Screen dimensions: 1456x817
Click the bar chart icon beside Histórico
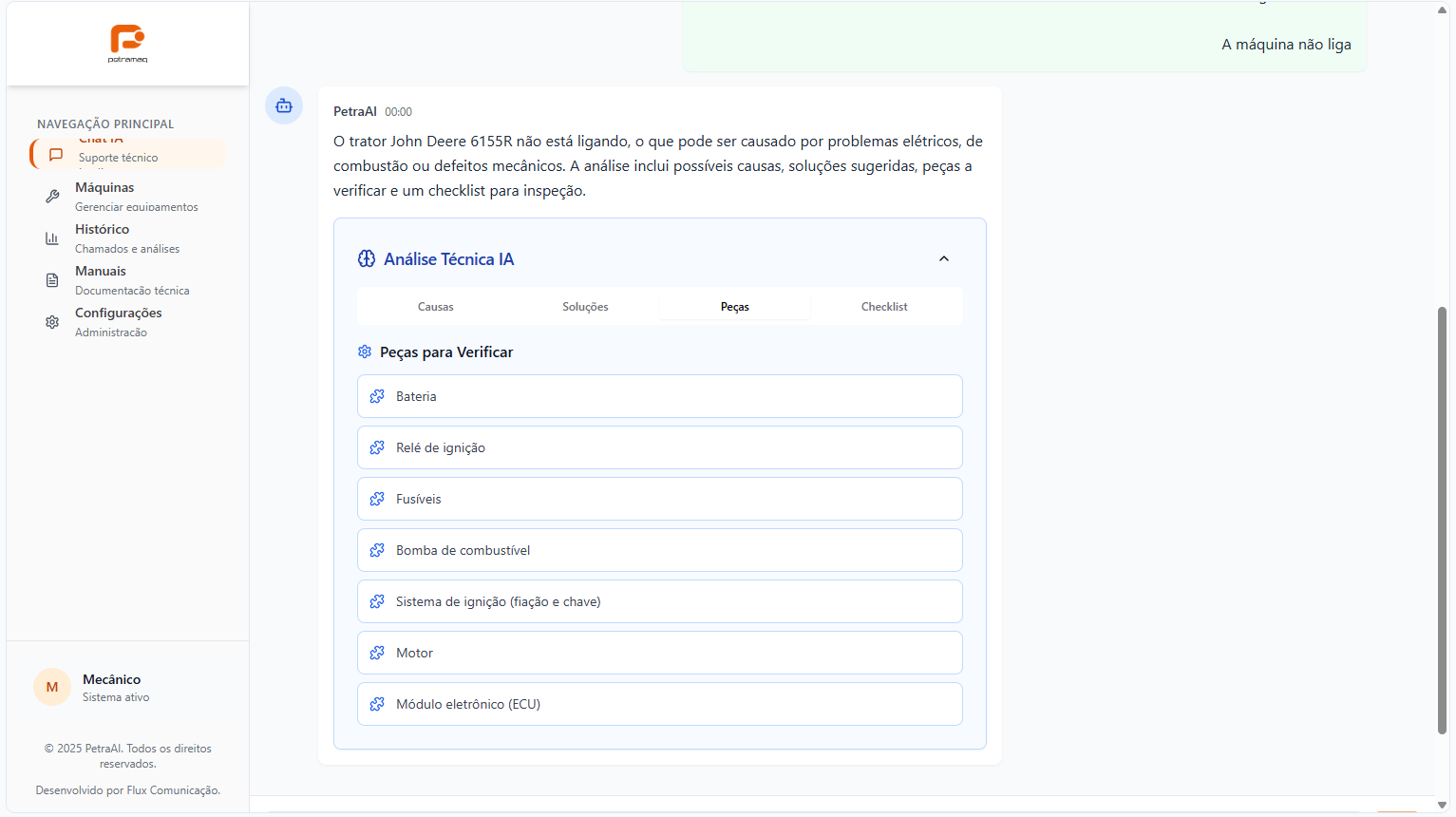click(x=52, y=238)
